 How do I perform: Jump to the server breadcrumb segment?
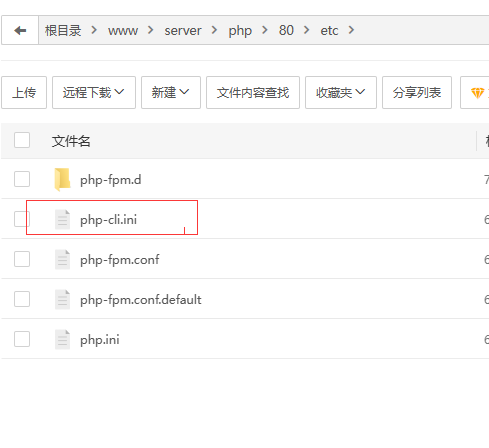click(183, 31)
